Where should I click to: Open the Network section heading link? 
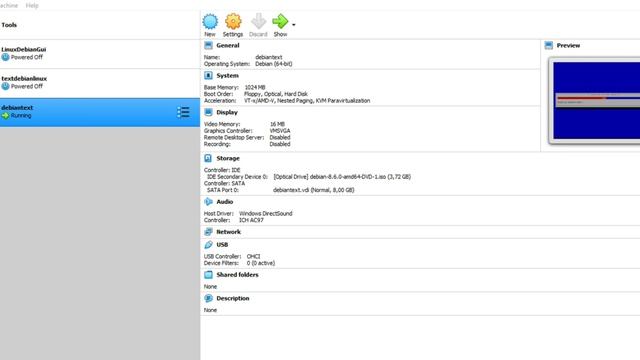pos(229,232)
